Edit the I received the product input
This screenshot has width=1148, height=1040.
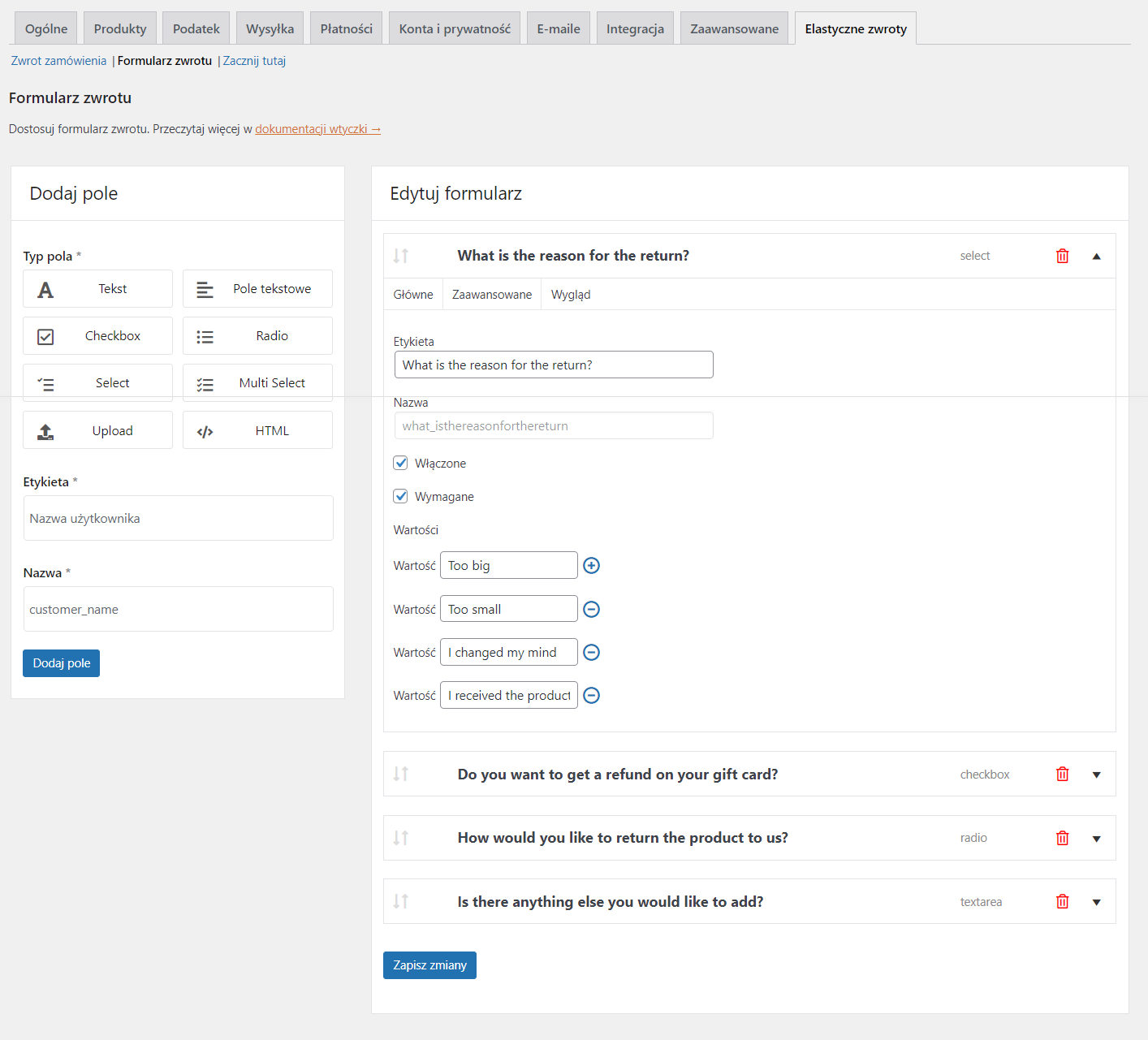pos(509,695)
